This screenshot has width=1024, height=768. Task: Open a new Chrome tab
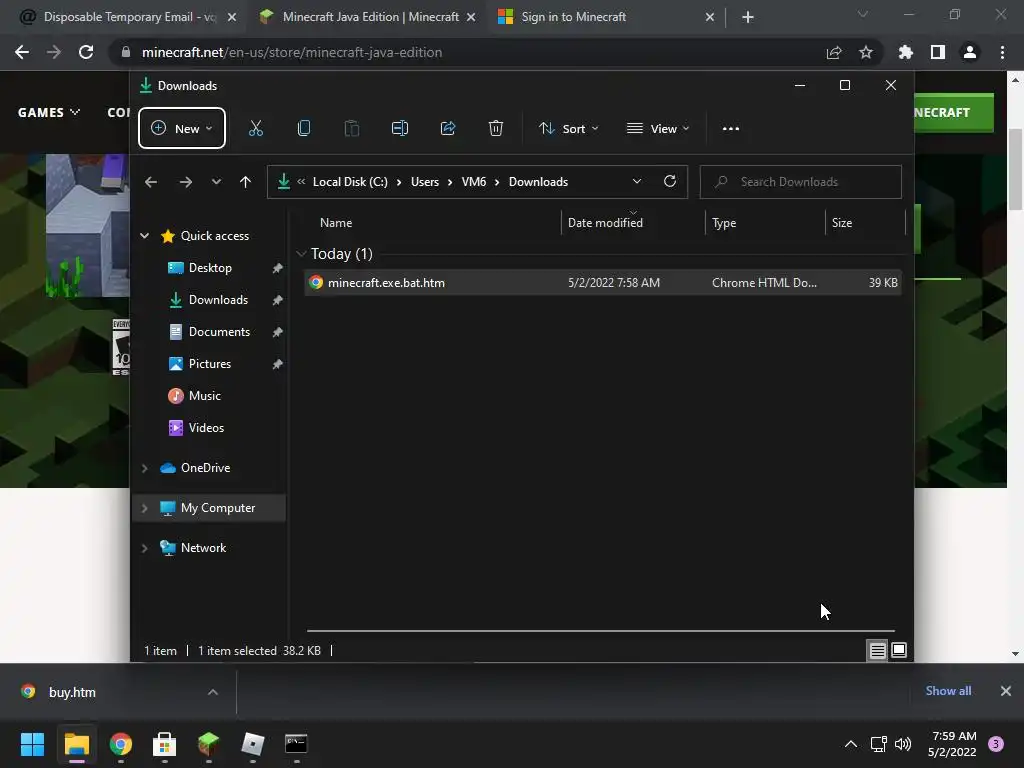[x=748, y=17]
